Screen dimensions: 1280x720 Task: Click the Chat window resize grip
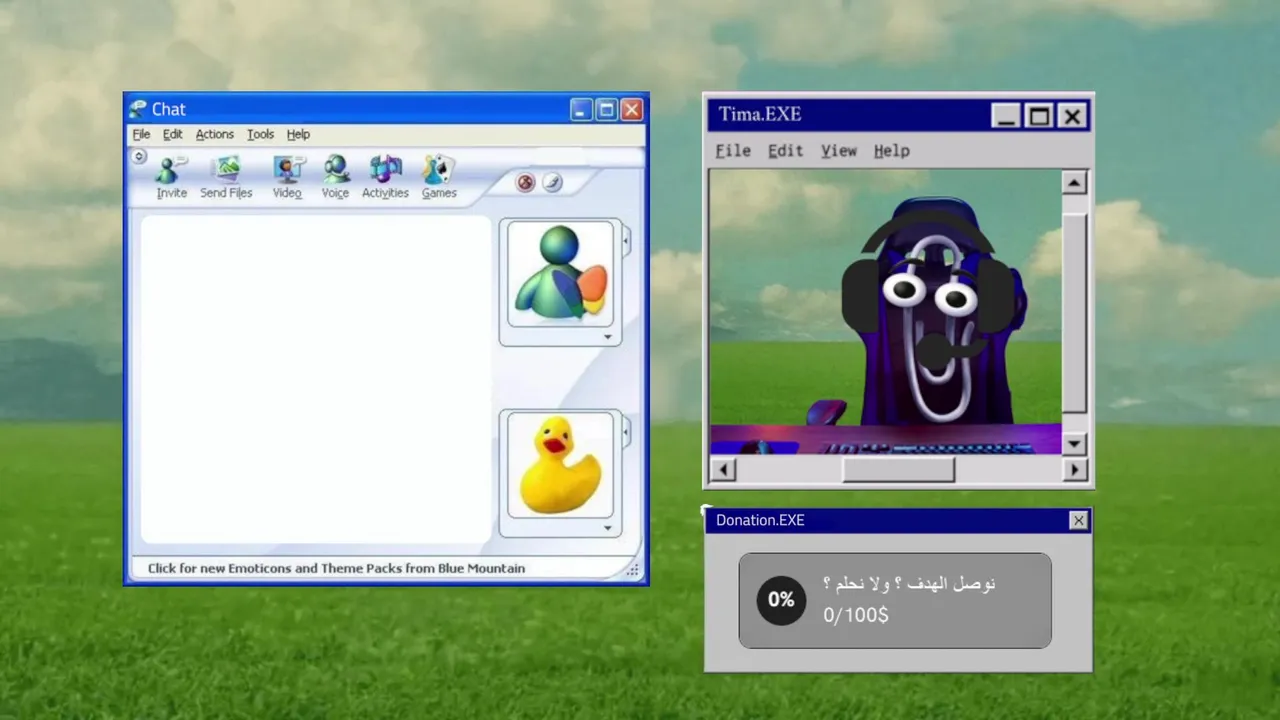633,570
